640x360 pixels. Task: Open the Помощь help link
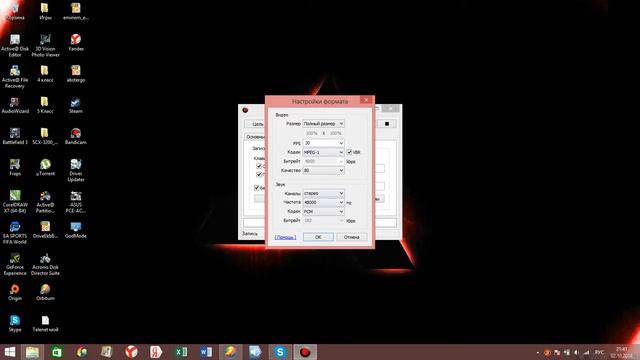(x=285, y=237)
